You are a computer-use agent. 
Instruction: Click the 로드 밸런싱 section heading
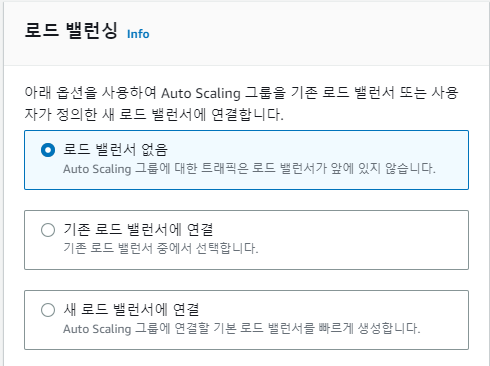tap(71, 30)
